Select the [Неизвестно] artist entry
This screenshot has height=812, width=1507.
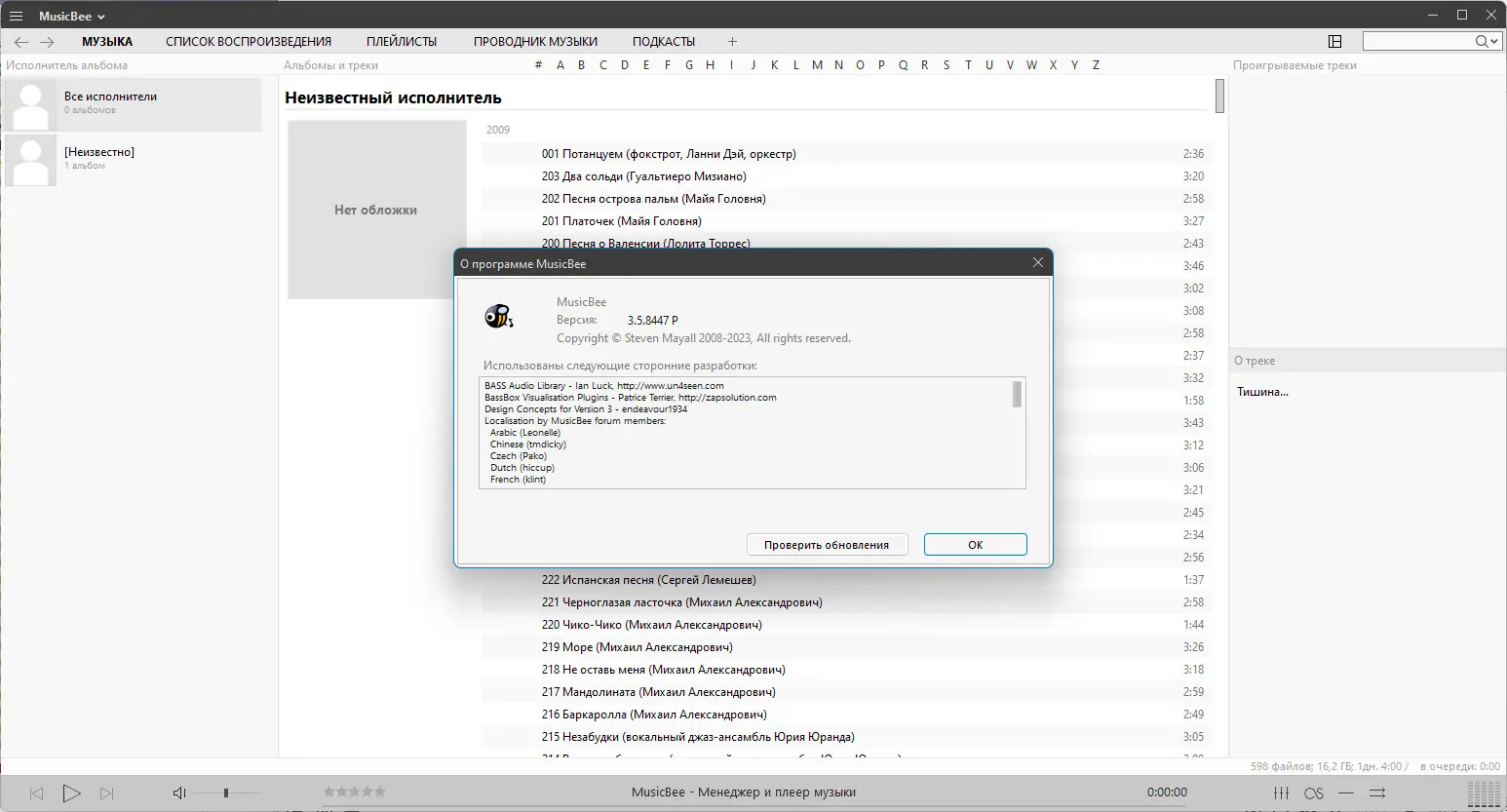click(133, 159)
